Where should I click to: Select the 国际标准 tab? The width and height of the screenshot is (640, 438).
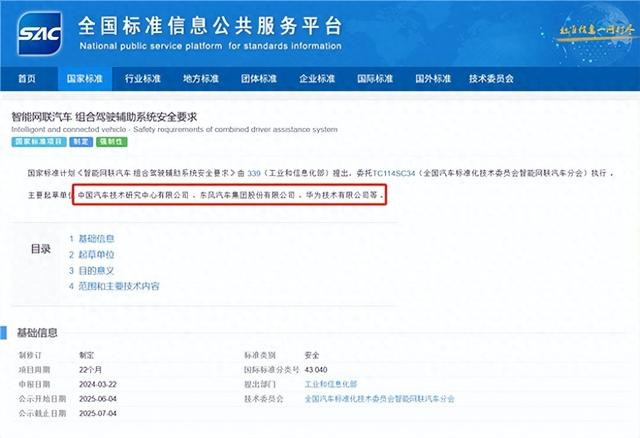pyautogui.click(x=375, y=78)
